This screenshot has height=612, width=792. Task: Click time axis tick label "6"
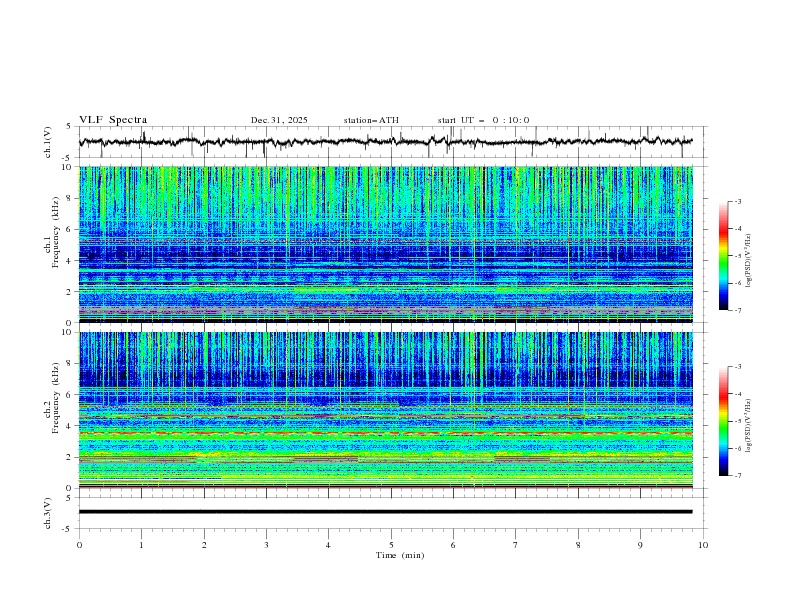(x=453, y=545)
